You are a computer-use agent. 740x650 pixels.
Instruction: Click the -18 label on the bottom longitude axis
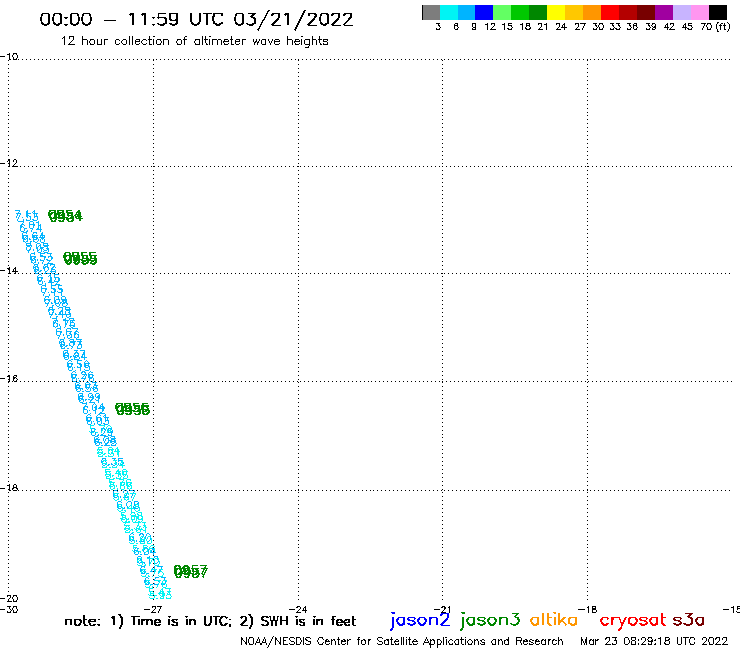pyautogui.click(x=588, y=609)
